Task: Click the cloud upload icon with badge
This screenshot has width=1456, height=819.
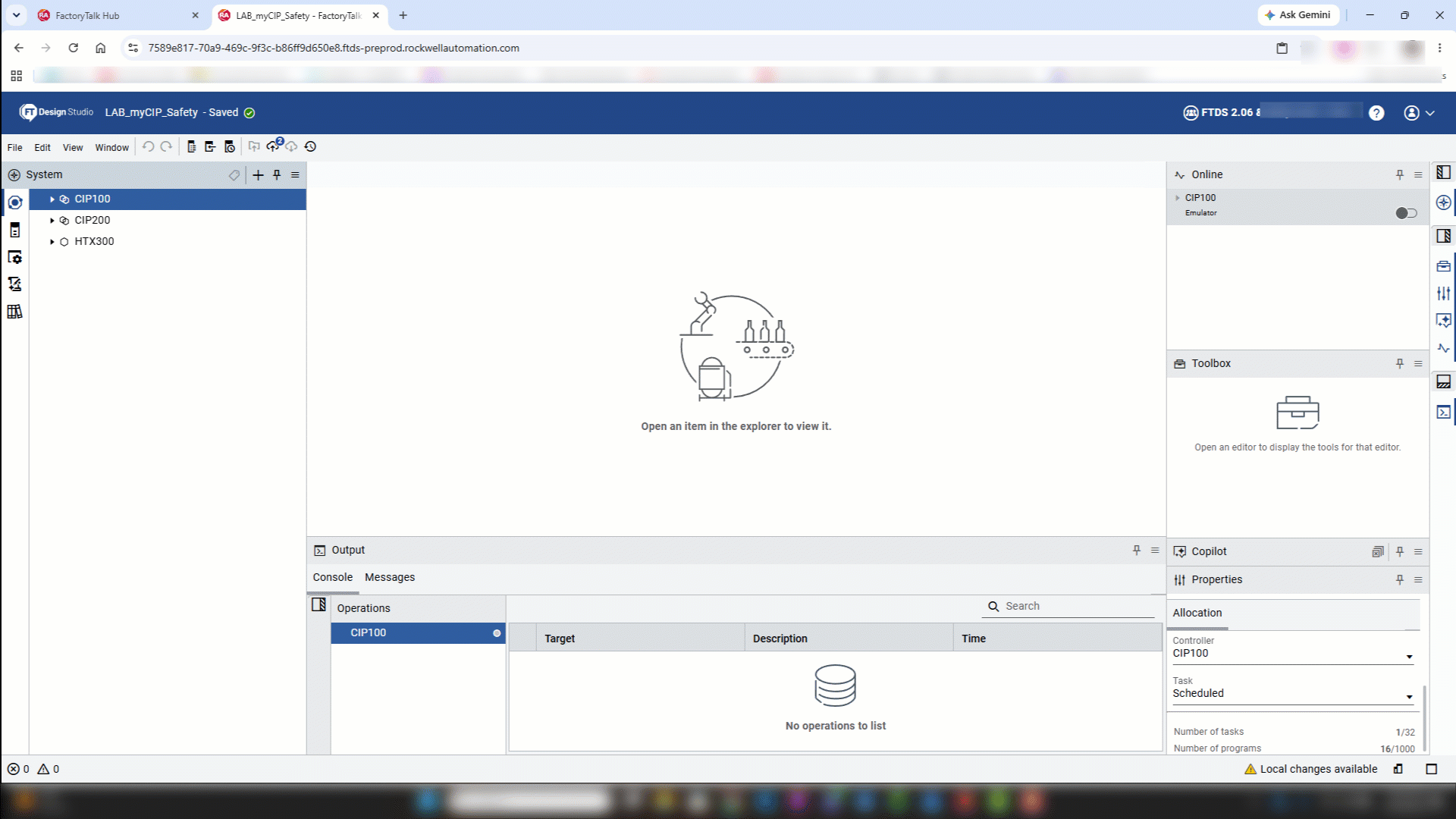Action: pyautogui.click(x=274, y=146)
